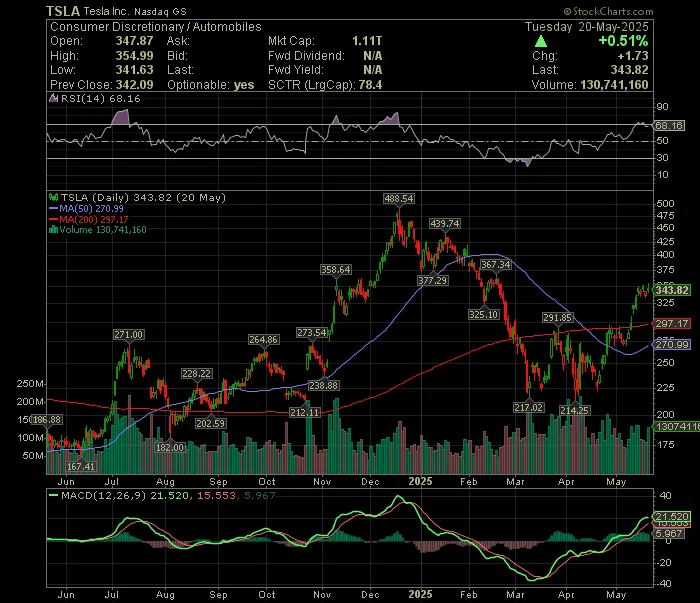Click the Prev Close value 342.09
700x603 pixels.
(x=134, y=85)
